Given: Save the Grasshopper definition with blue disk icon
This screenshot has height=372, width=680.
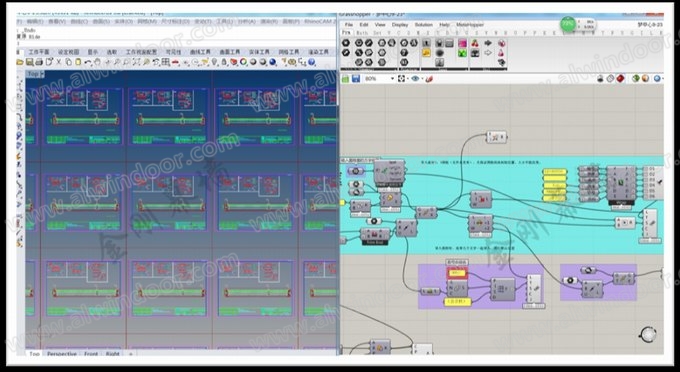Looking at the screenshot, I should point(356,78).
